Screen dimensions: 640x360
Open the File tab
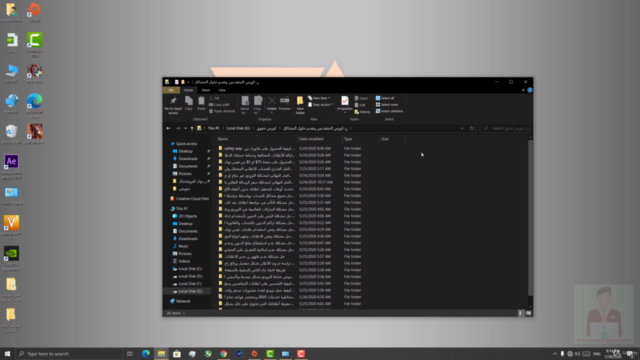pos(171,90)
